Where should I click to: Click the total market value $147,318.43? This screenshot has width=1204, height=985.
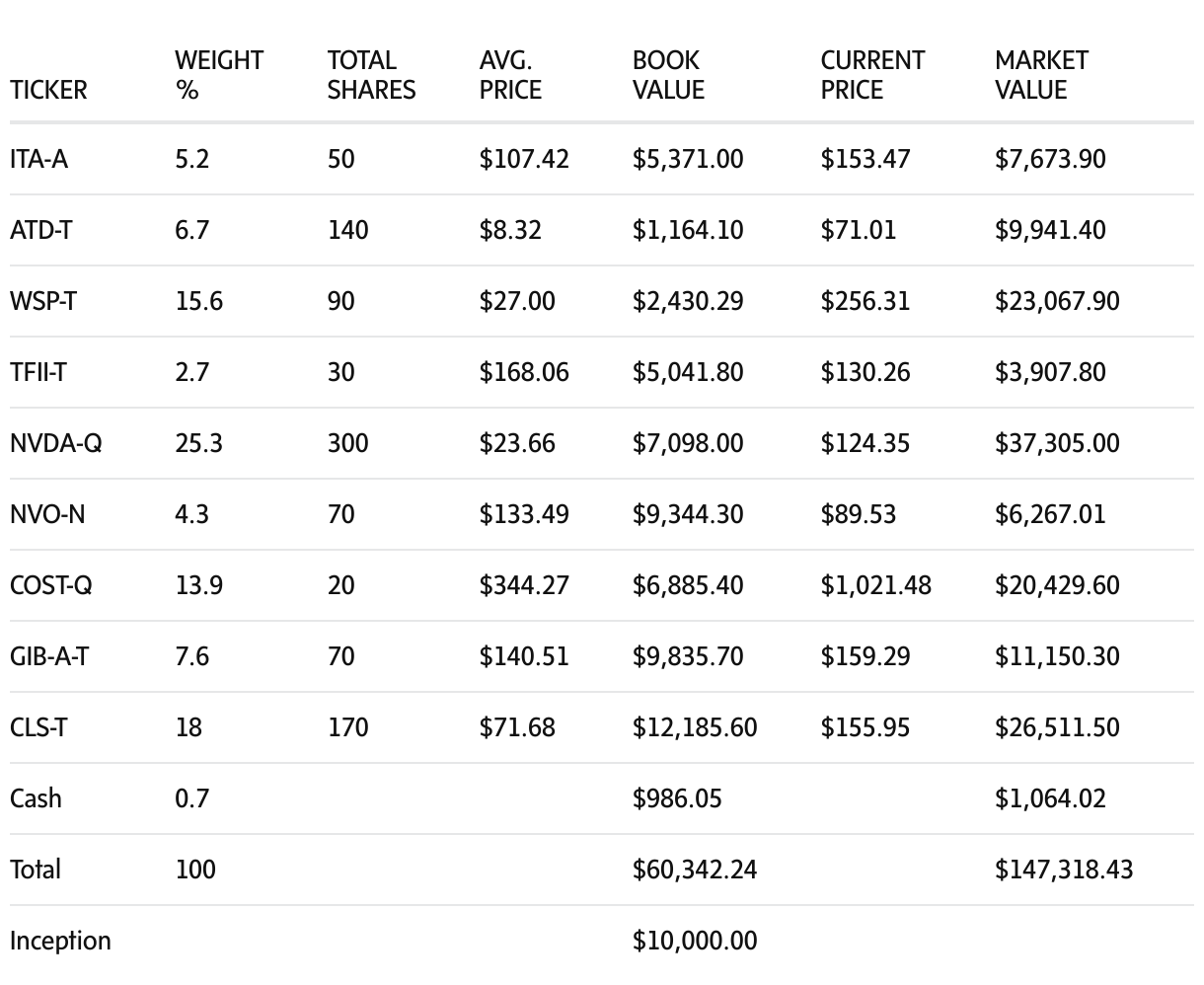point(1064,870)
